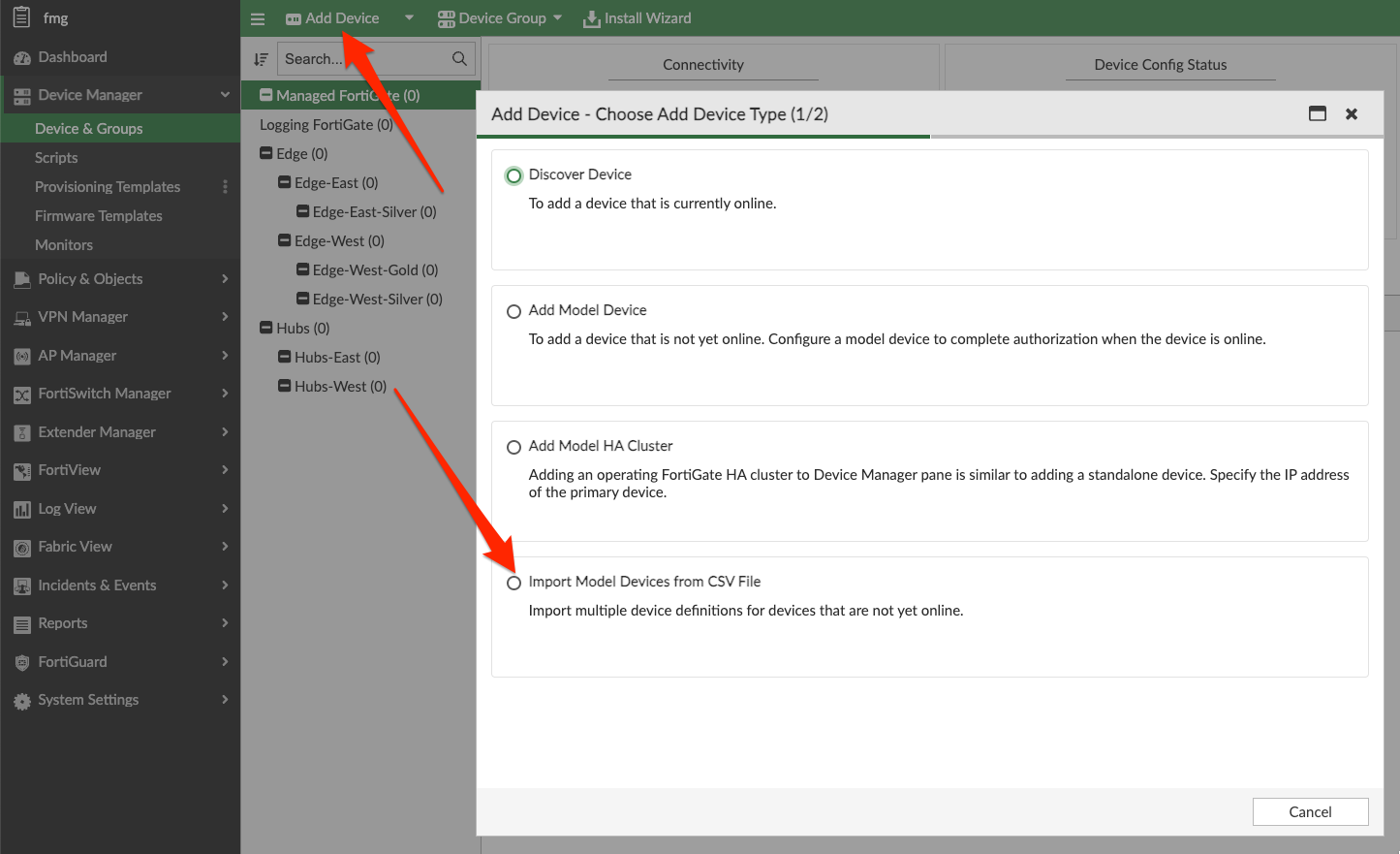Click the FortiGuard icon in the sidebar
The image size is (1400, 854).
tap(21, 661)
